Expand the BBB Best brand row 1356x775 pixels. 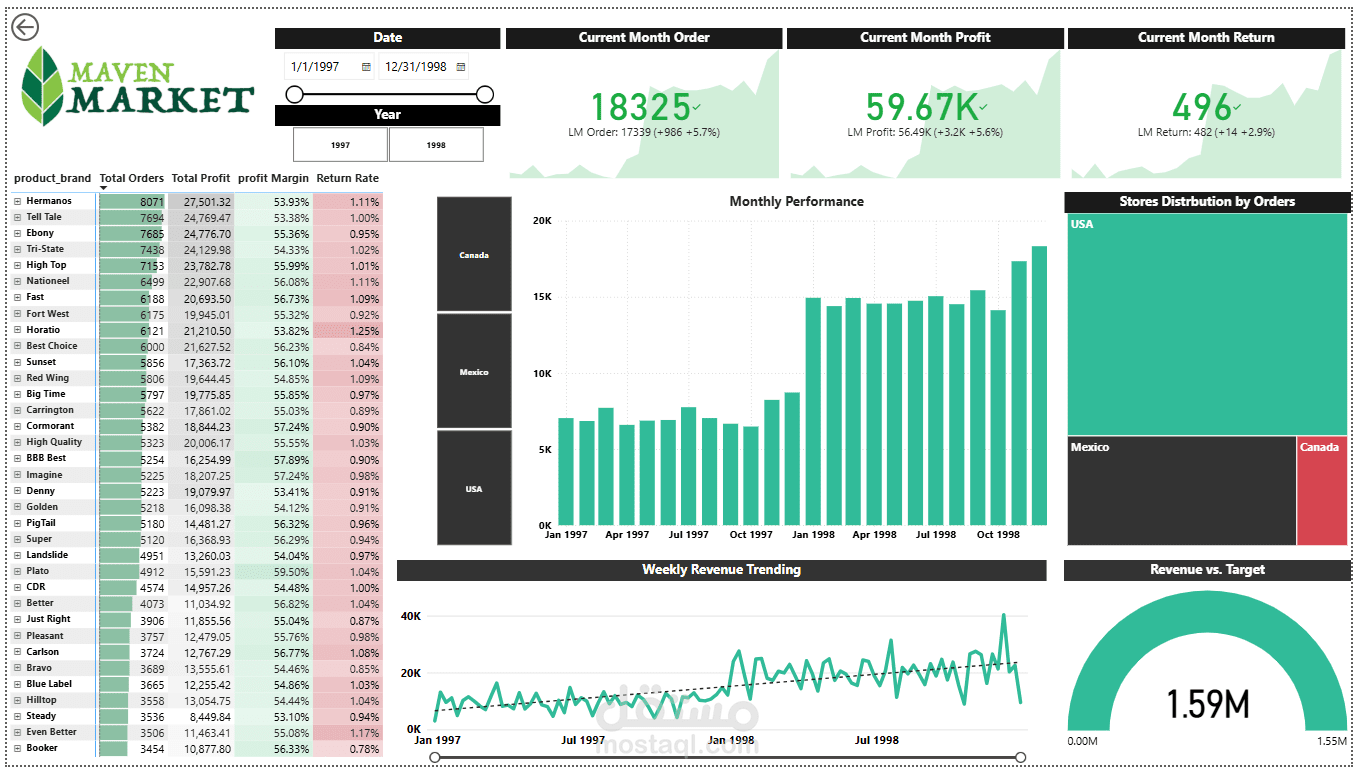18,458
